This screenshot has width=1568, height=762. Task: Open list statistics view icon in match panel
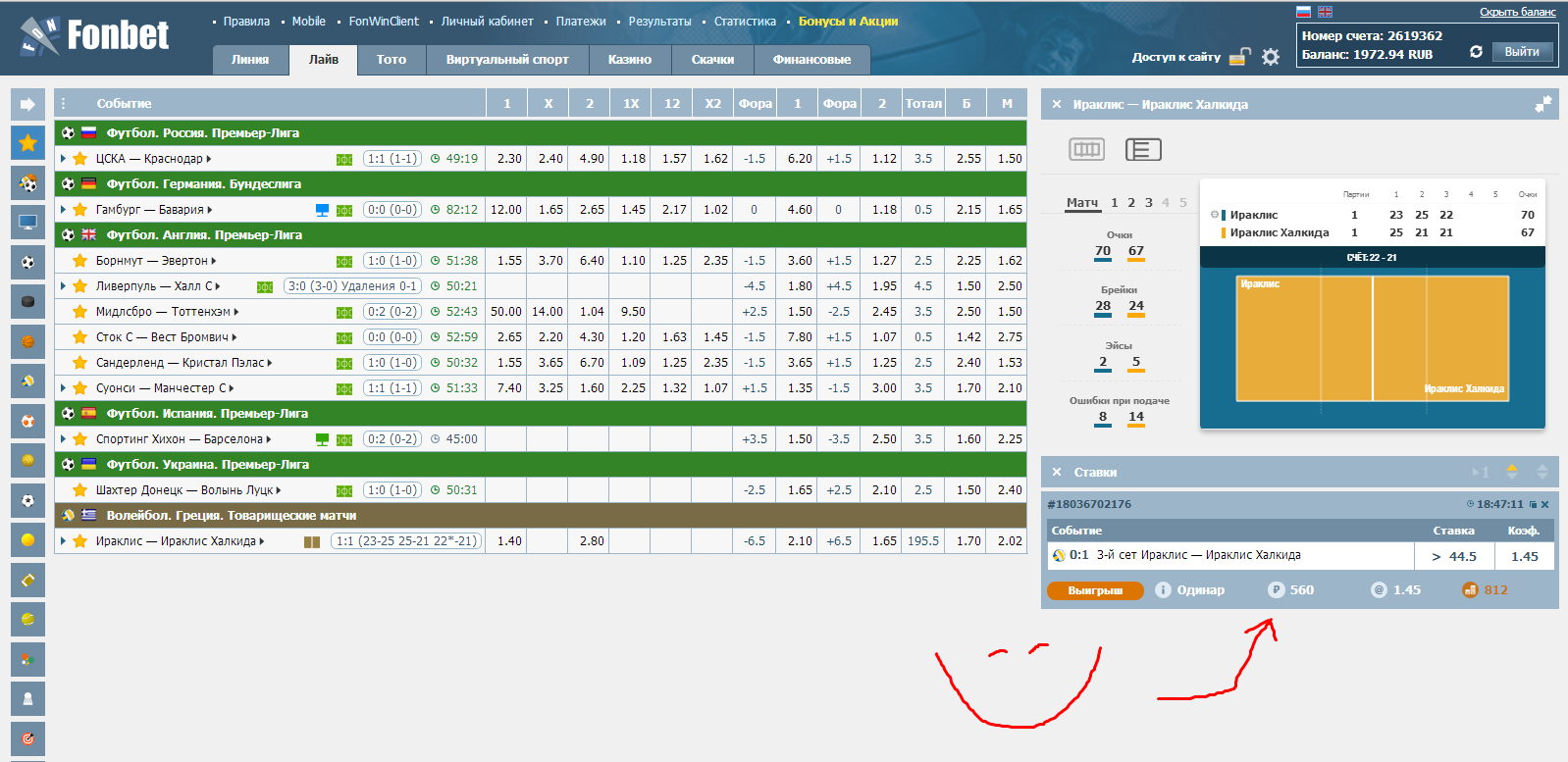pyautogui.click(x=1143, y=149)
